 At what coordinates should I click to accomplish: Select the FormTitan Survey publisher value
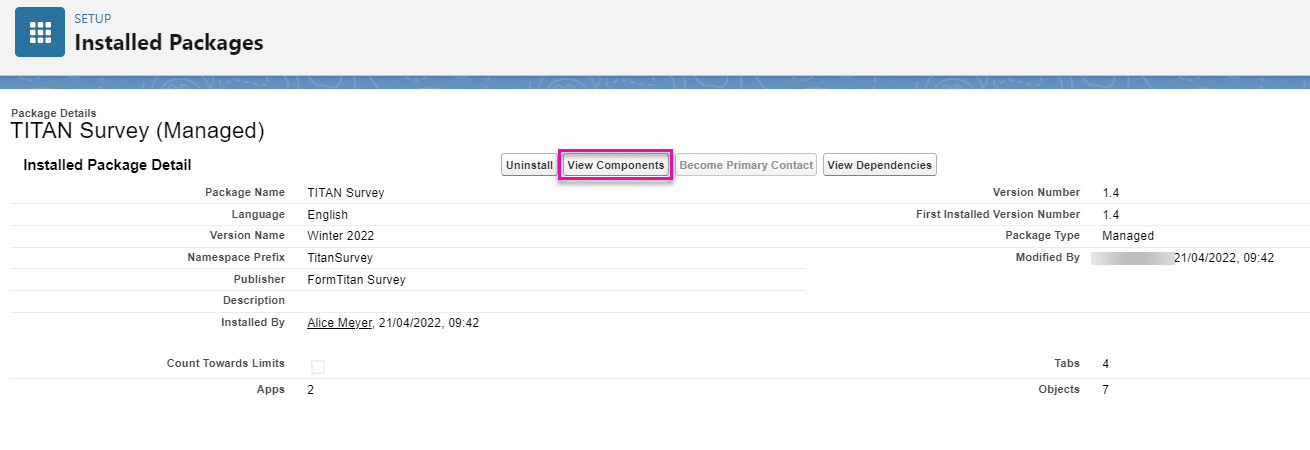coord(357,280)
